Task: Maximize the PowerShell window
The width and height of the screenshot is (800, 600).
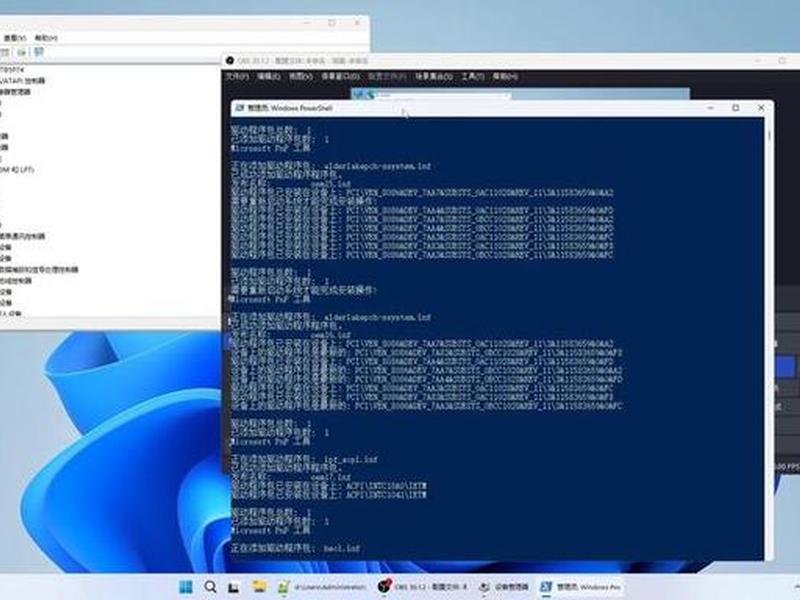Action: click(x=736, y=108)
